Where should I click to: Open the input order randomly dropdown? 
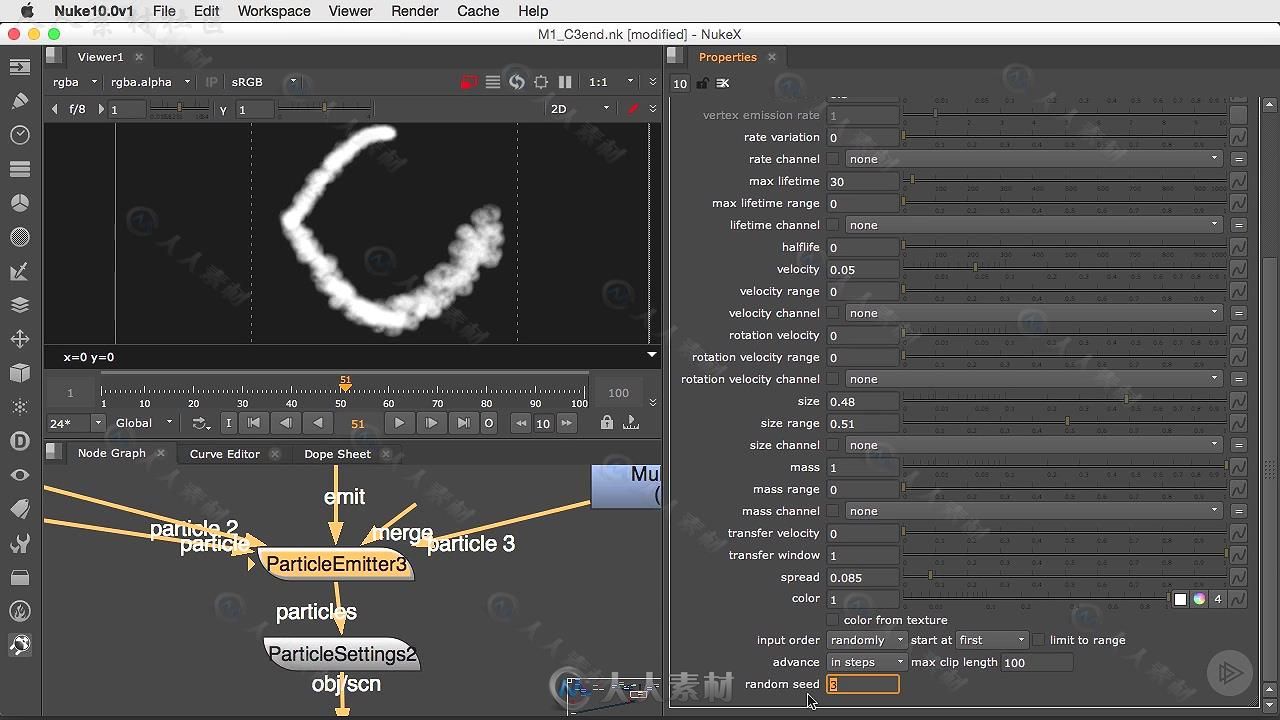click(x=866, y=640)
